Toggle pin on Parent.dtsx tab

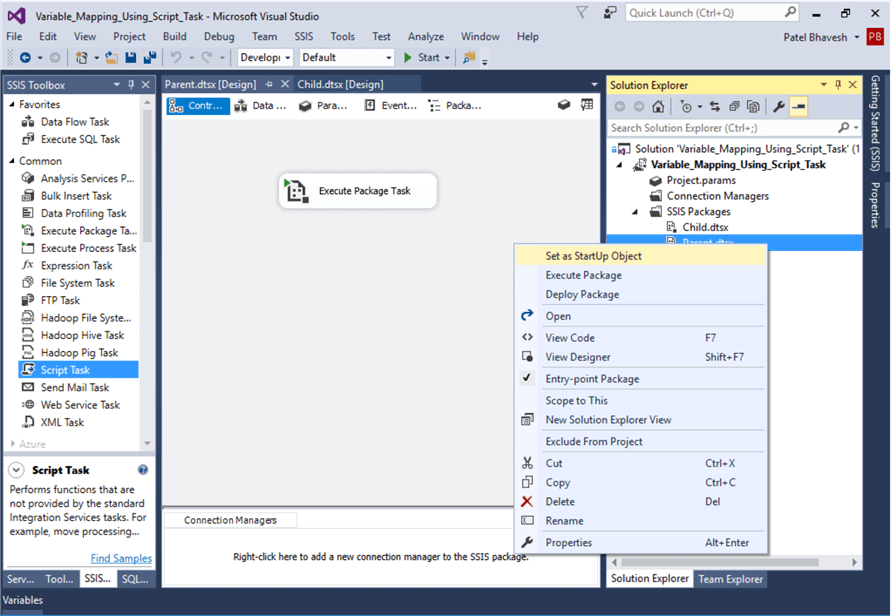point(269,84)
